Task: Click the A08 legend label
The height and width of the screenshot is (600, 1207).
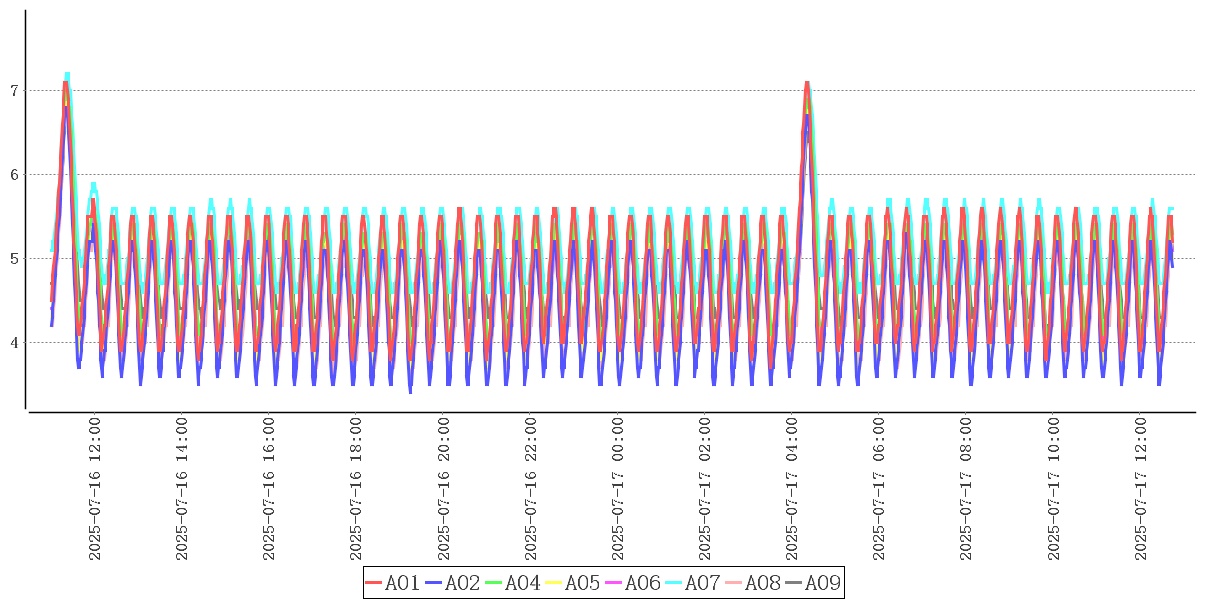Action: click(x=762, y=583)
